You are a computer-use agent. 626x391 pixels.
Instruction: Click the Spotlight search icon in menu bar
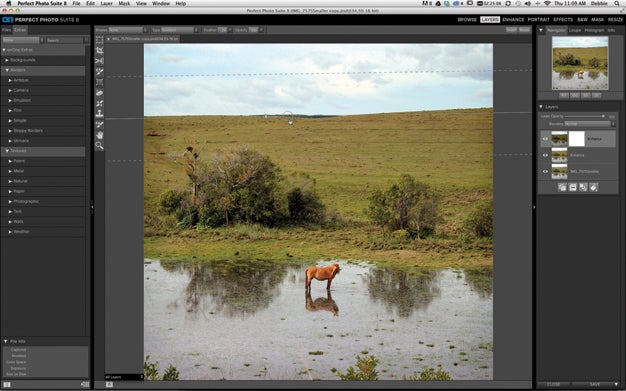click(x=617, y=4)
